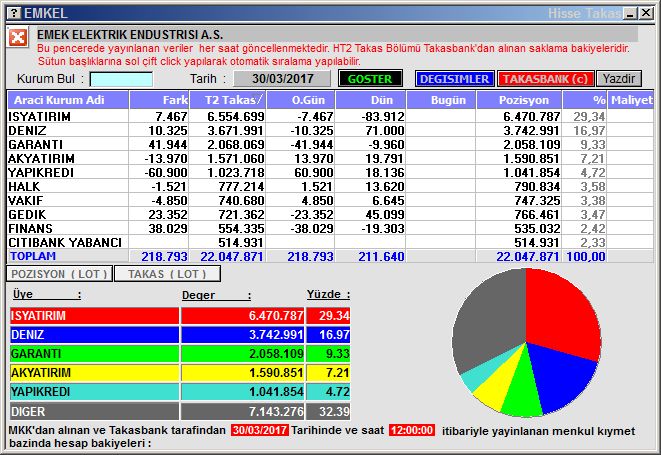Image resolution: width=661 pixels, height=455 pixels.
Task: Select the Tarih date field
Action: coord(283,78)
